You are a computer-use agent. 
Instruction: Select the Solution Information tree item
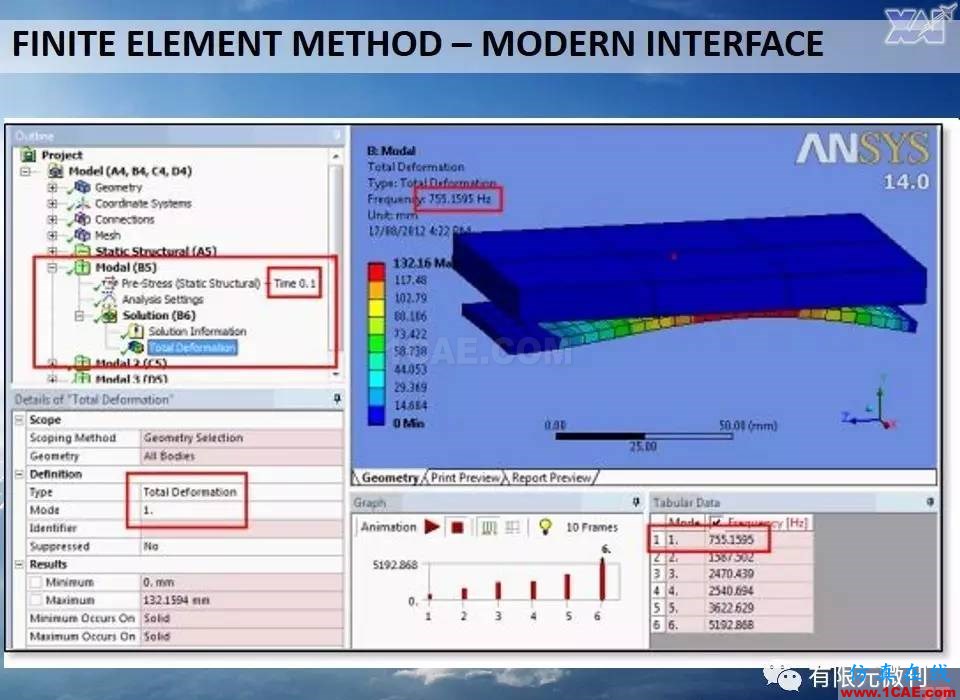pos(197,331)
